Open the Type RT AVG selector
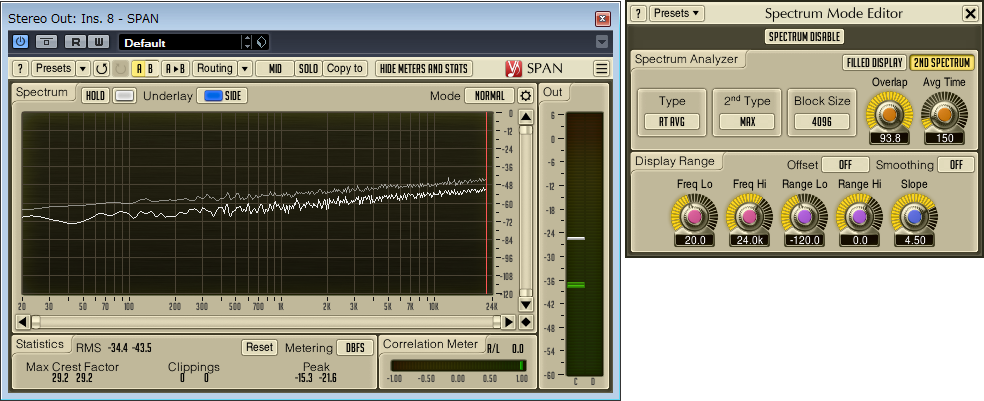The image size is (984, 401). point(672,122)
